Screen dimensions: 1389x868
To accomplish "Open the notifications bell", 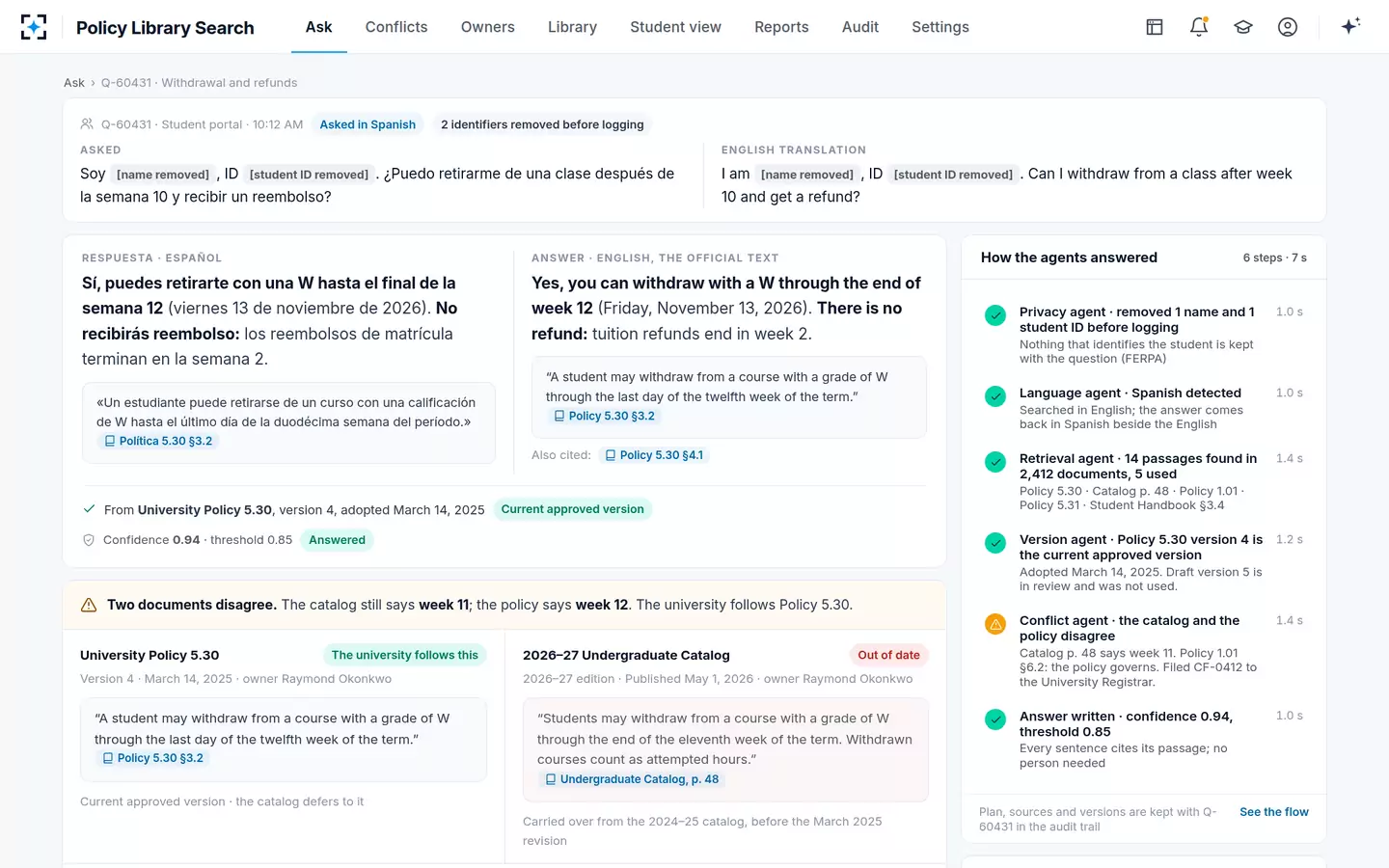I will [x=1199, y=27].
